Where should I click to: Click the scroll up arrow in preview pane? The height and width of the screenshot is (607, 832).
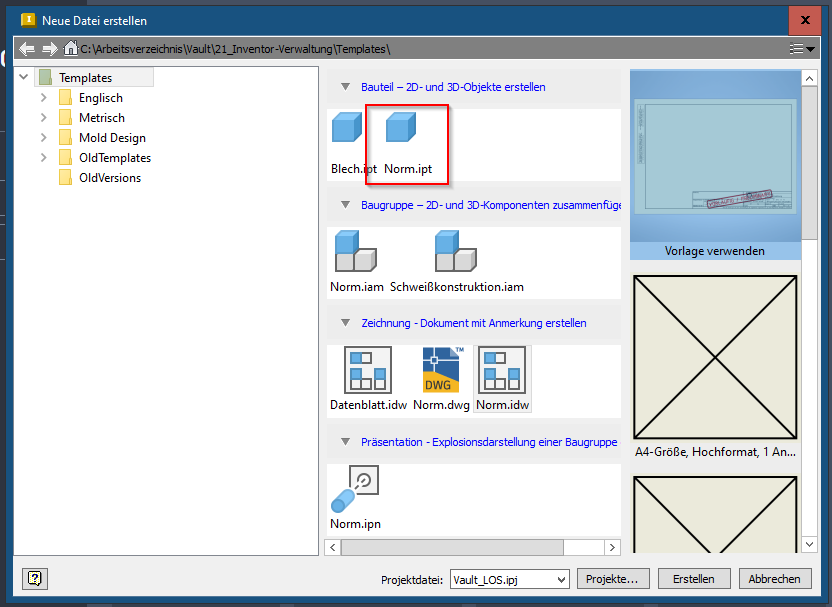pos(809,79)
